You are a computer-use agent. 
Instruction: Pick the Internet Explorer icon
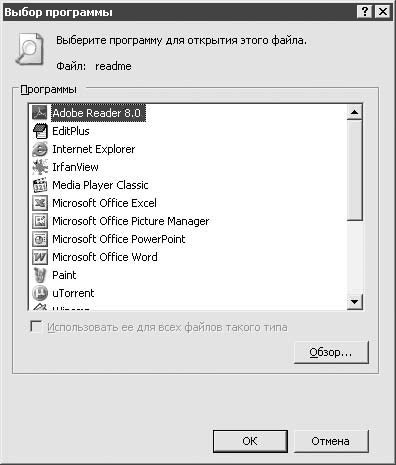click(x=40, y=149)
